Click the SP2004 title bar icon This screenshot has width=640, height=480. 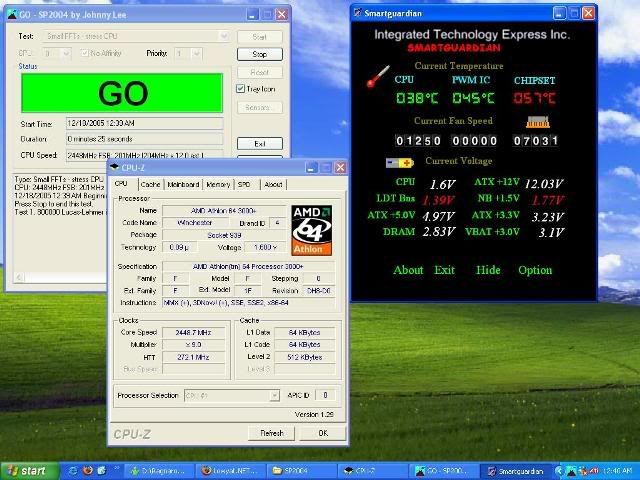[x=12, y=15]
